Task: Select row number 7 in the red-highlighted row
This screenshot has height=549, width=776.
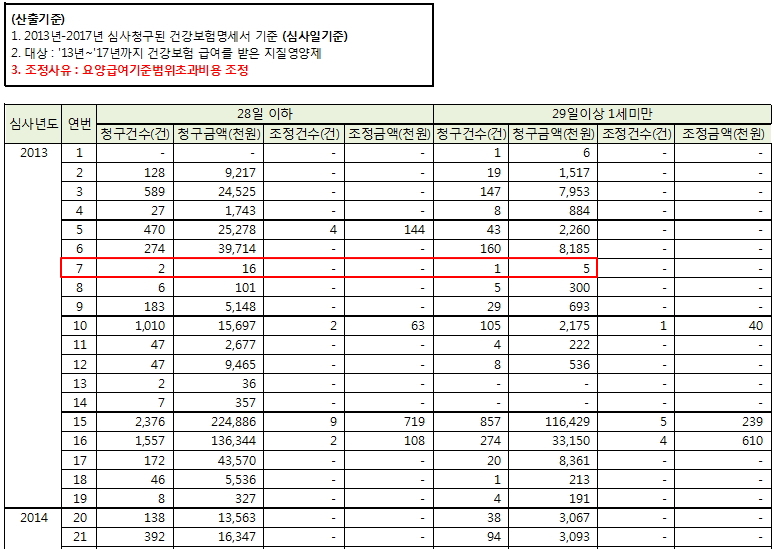Action: pos(79,267)
